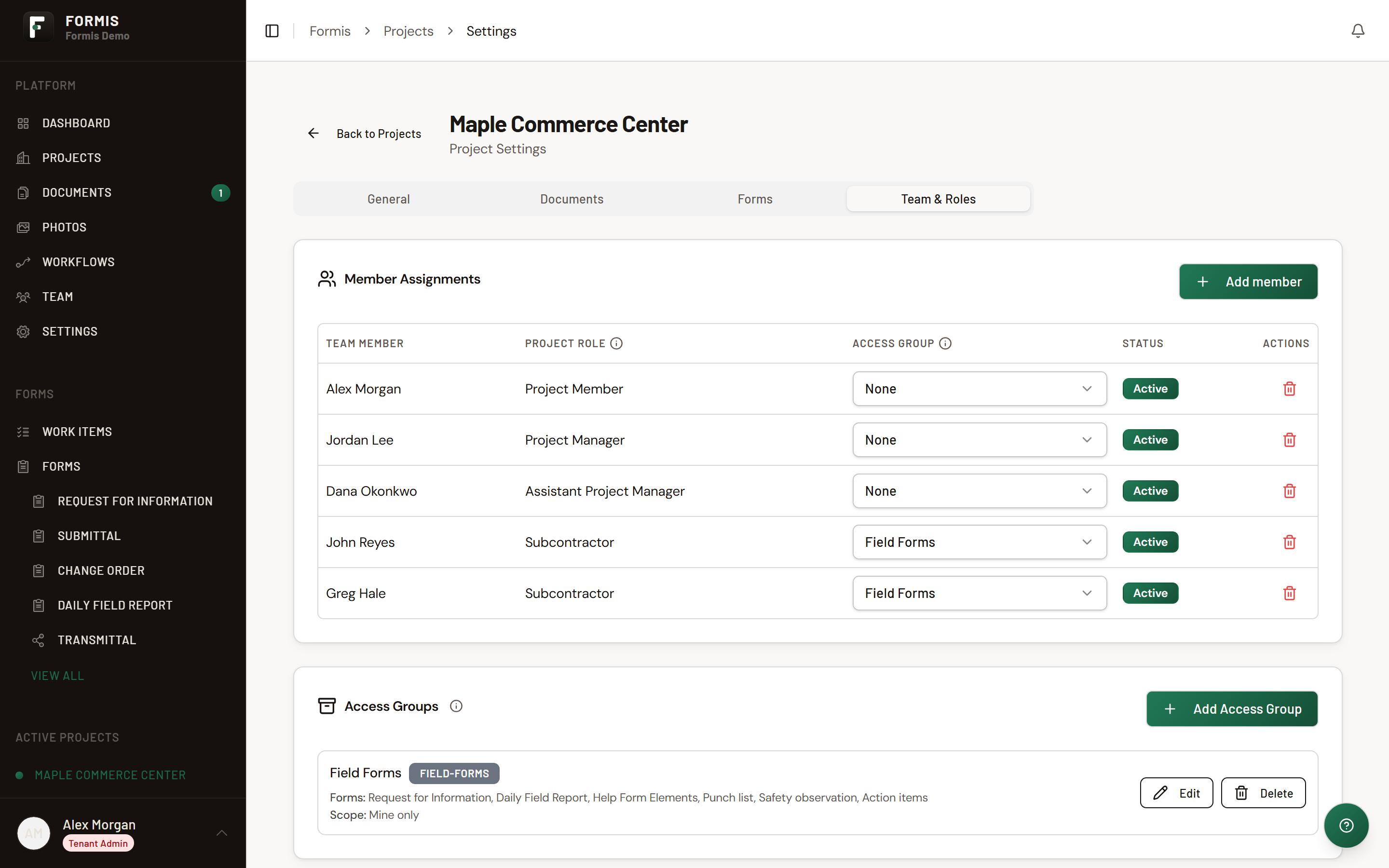Toggle the sidebar panel icon
Screen dimensions: 1389x868
(272, 31)
